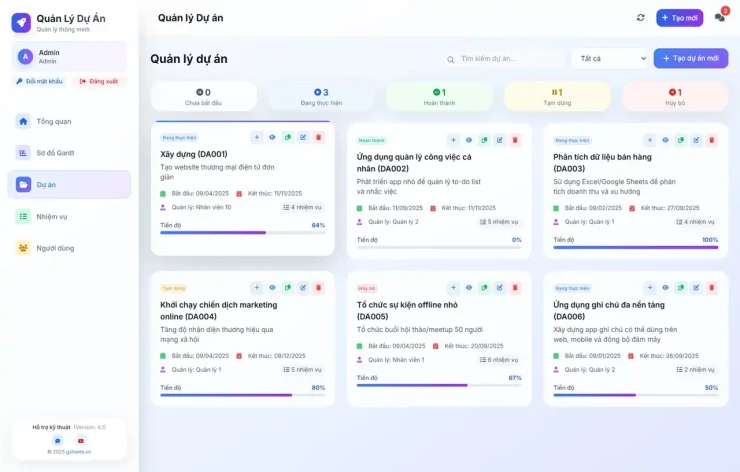Duplicate project DA002 with the copy icon
The width and height of the screenshot is (740, 472).
(x=484, y=141)
